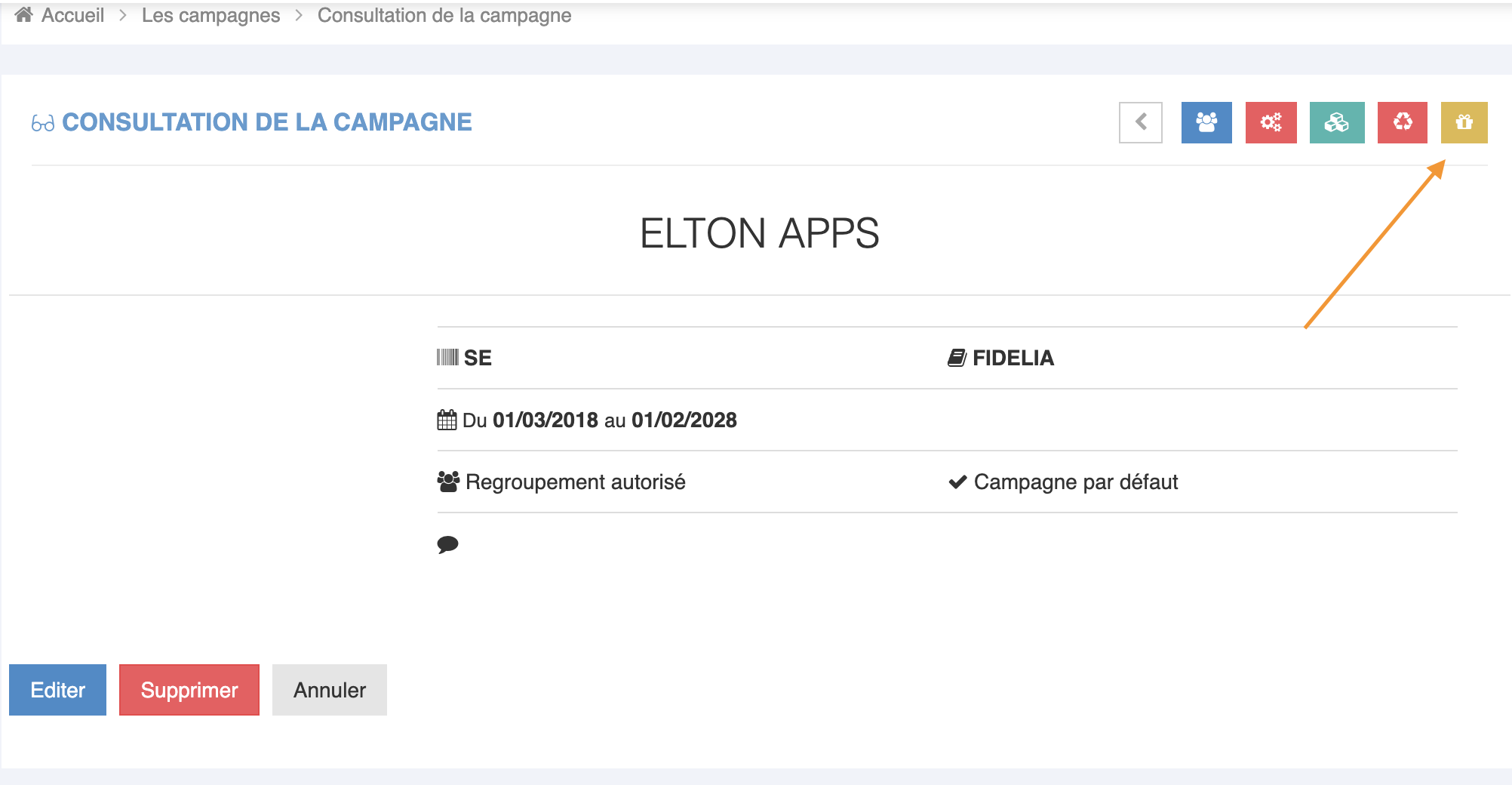Viewport: 1512px width, 785px height.
Task: Click the Consultation de la campagne breadcrumb
Action: (x=444, y=15)
